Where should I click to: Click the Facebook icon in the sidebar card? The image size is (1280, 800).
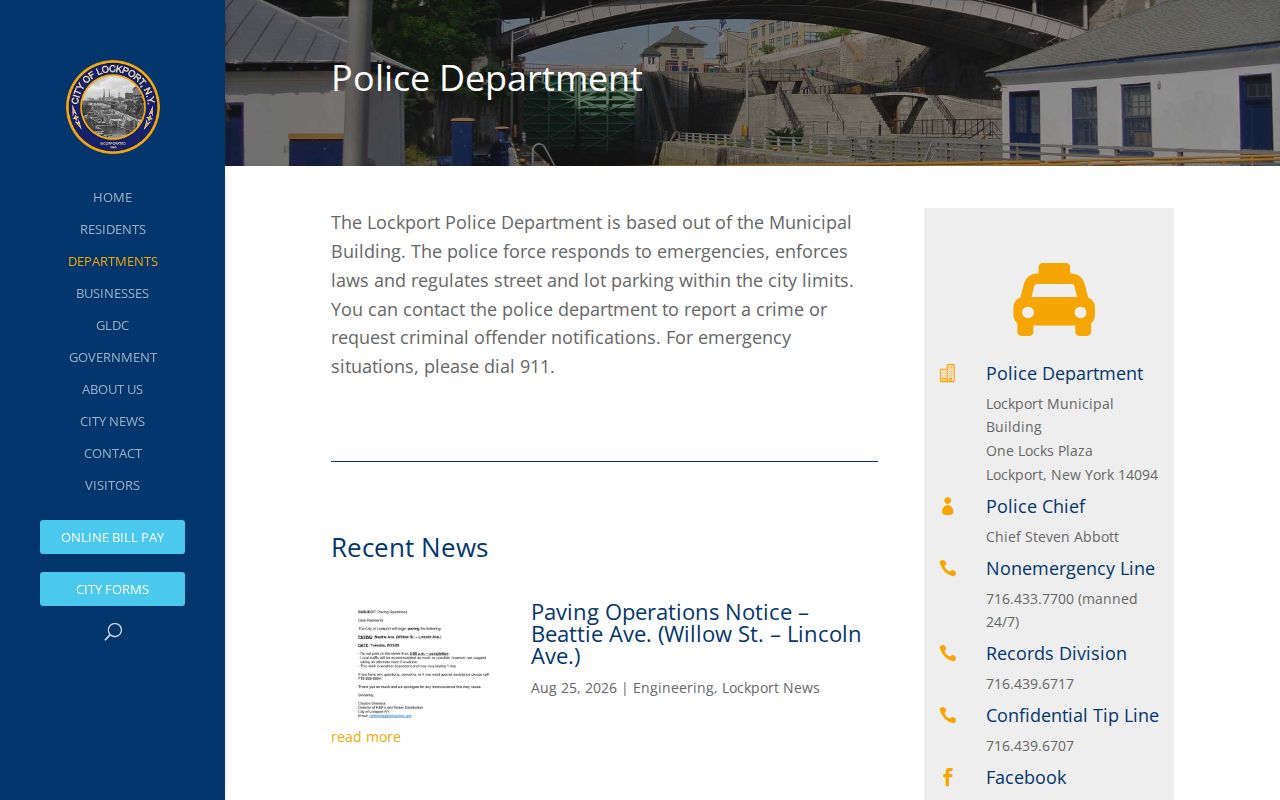pyautogui.click(x=947, y=777)
